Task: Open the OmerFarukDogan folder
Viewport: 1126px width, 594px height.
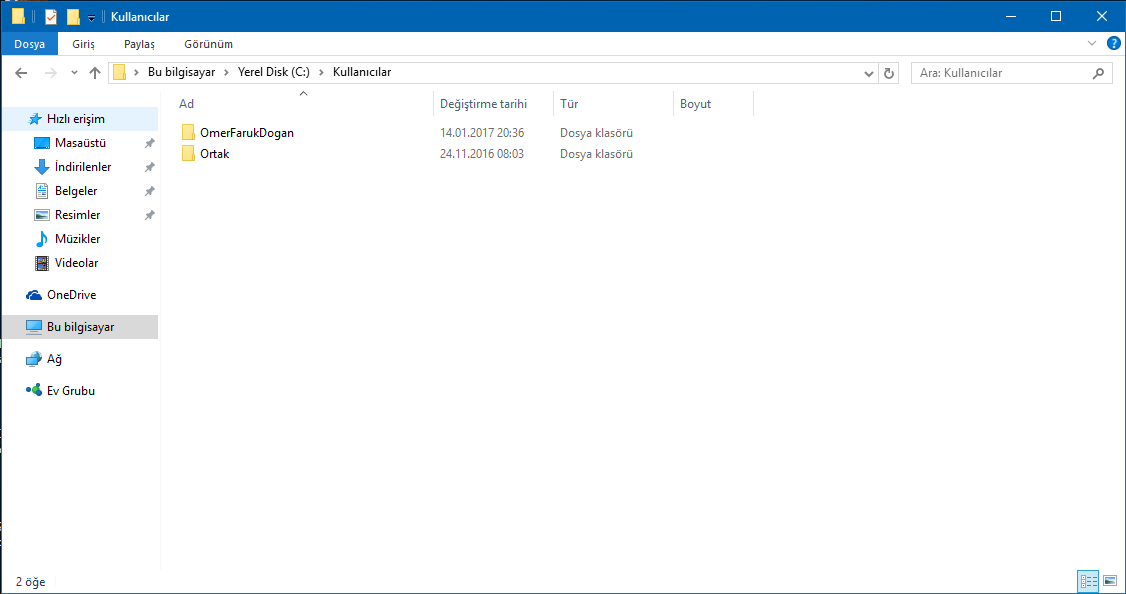Action: click(246, 132)
